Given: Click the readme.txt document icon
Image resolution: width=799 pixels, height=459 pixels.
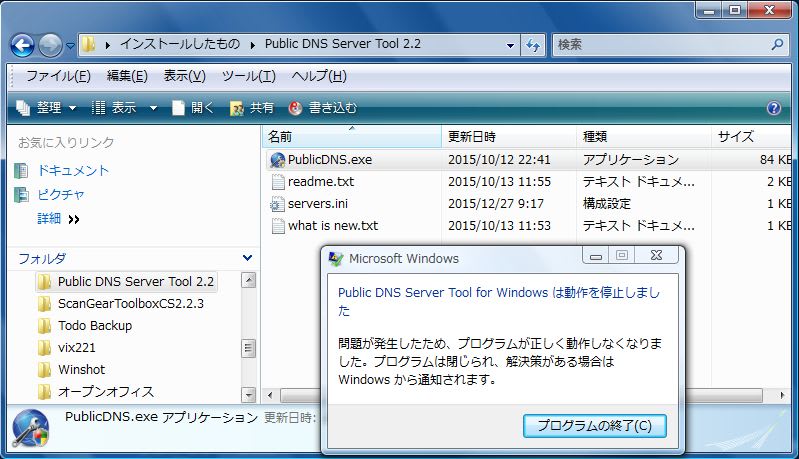Looking at the screenshot, I should coord(278,182).
